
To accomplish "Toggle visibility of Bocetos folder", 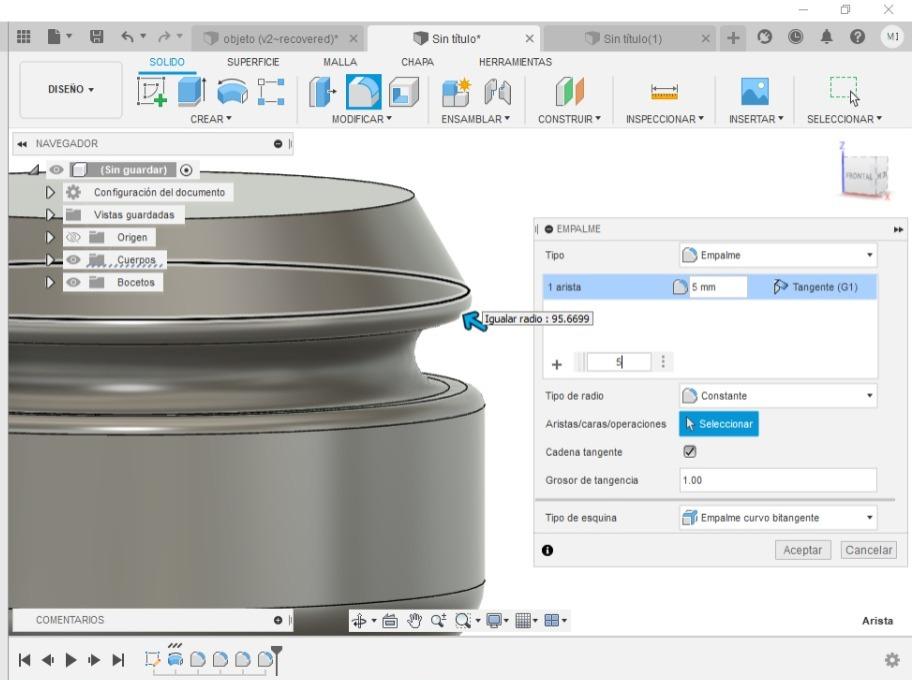I will point(73,282).
